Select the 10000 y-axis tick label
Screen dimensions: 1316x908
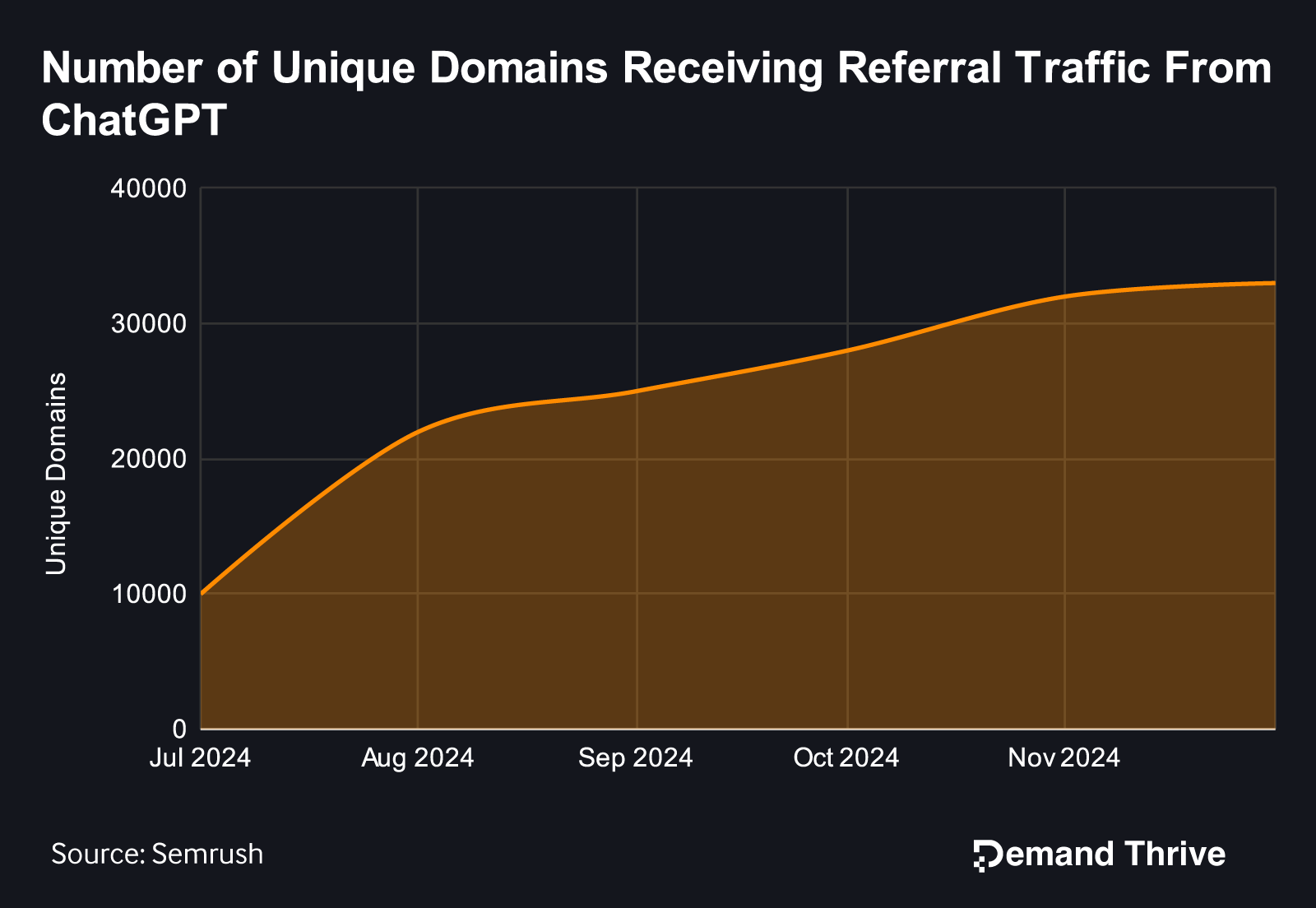149,594
